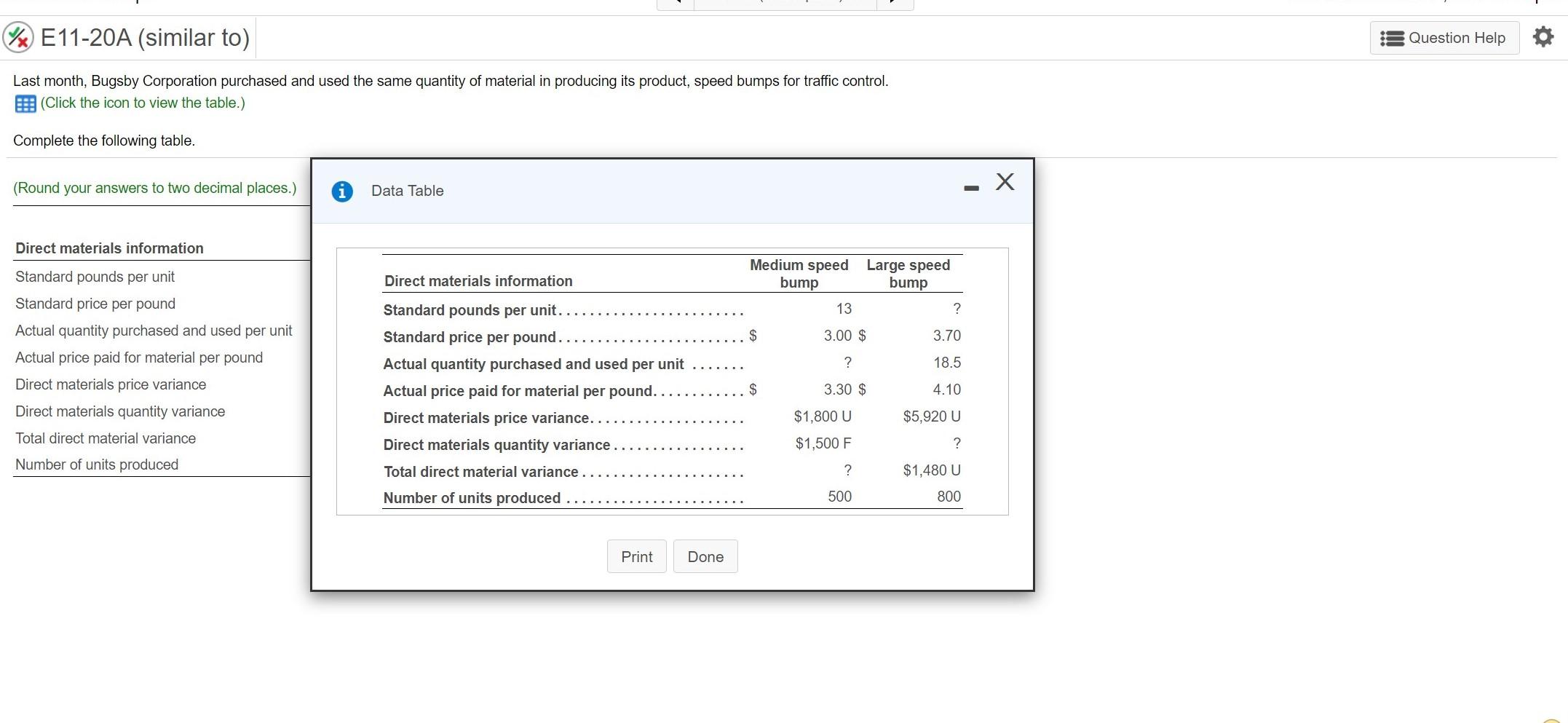The width and height of the screenshot is (1568, 723).
Task: Click the Large standard price 3.70
Action: pos(947,336)
